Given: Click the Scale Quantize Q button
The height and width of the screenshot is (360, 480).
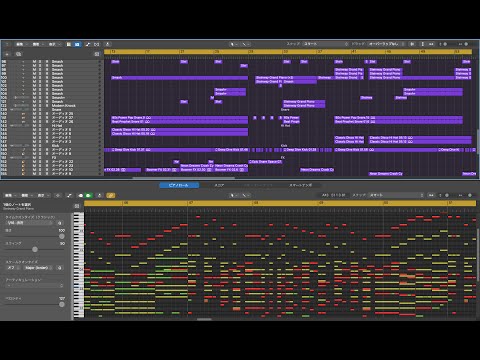Looking at the screenshot, I should point(60,268).
